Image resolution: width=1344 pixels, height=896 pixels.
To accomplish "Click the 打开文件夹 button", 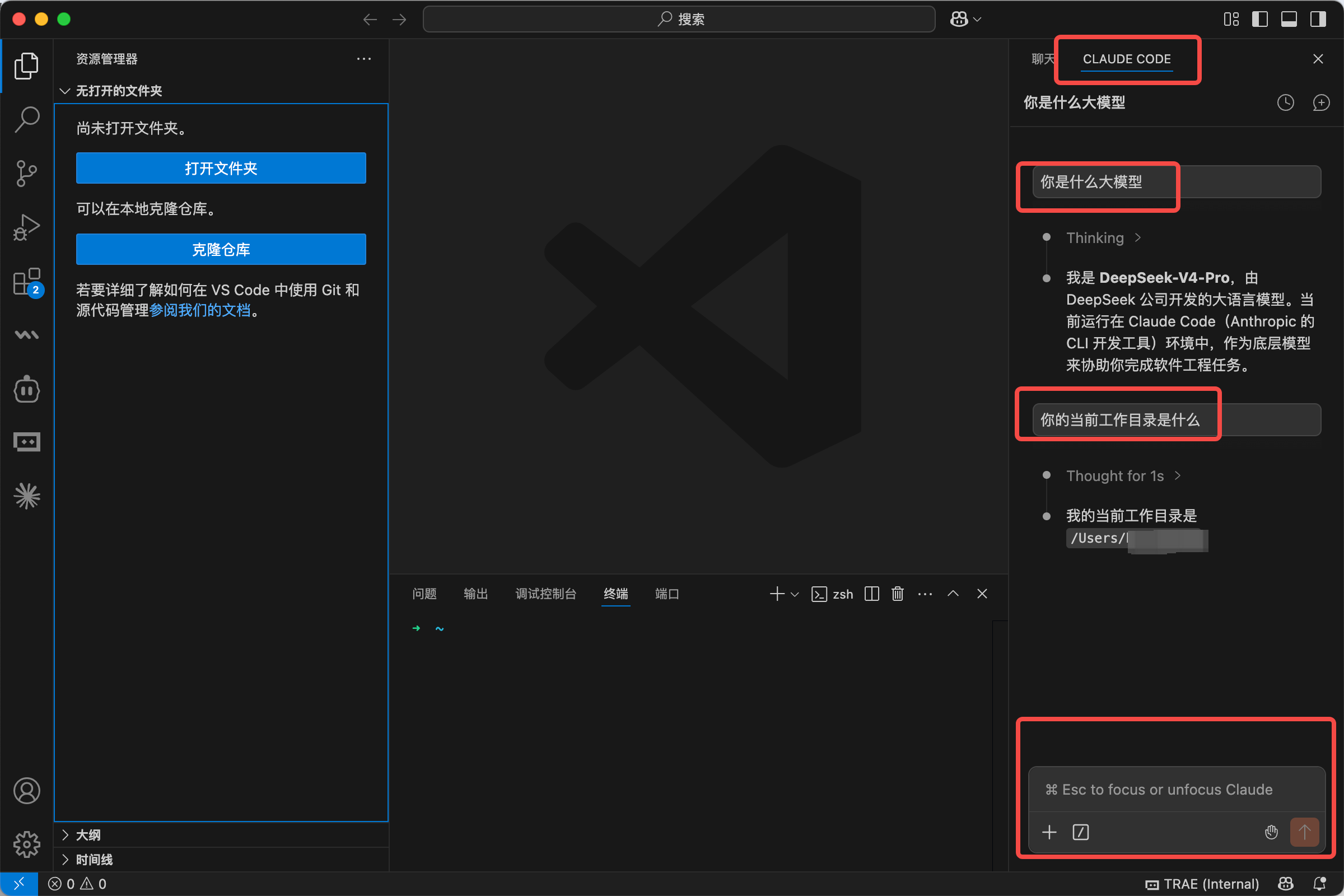I will pos(221,168).
